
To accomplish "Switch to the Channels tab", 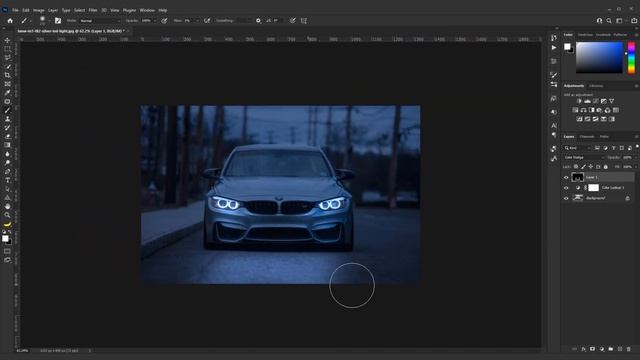I will (587, 137).
